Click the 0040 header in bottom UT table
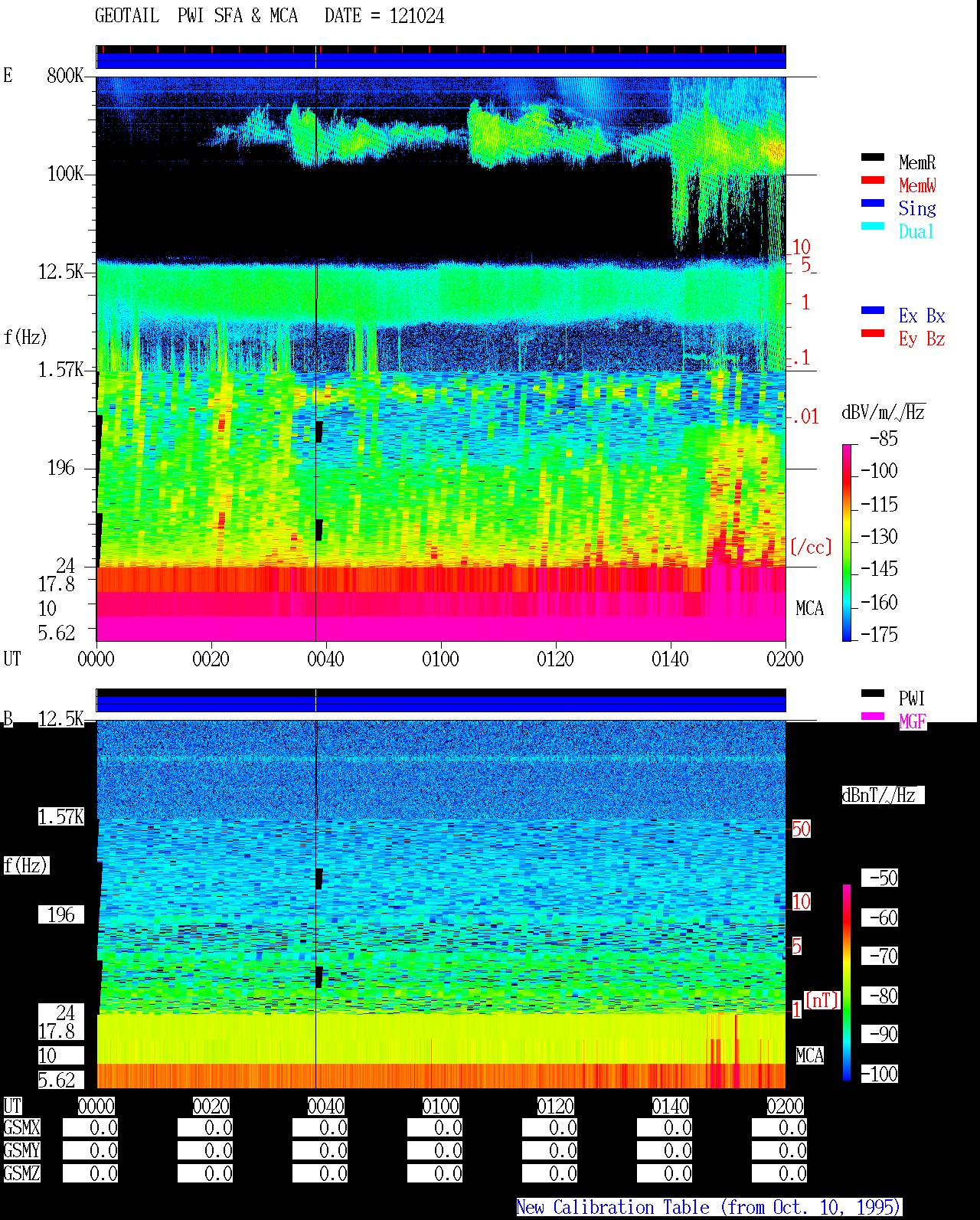The image size is (980, 1220). 325,1106
